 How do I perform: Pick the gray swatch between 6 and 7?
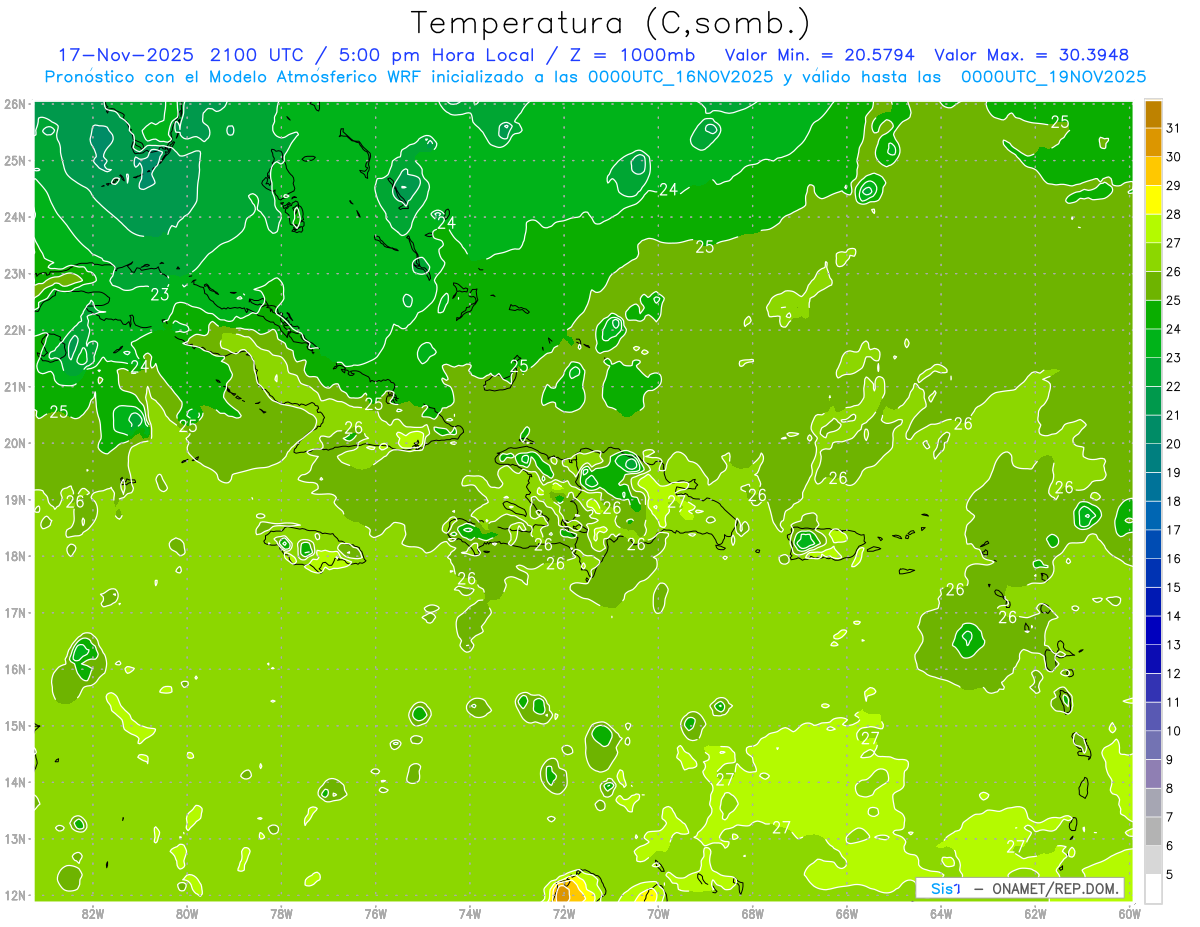click(x=1153, y=831)
